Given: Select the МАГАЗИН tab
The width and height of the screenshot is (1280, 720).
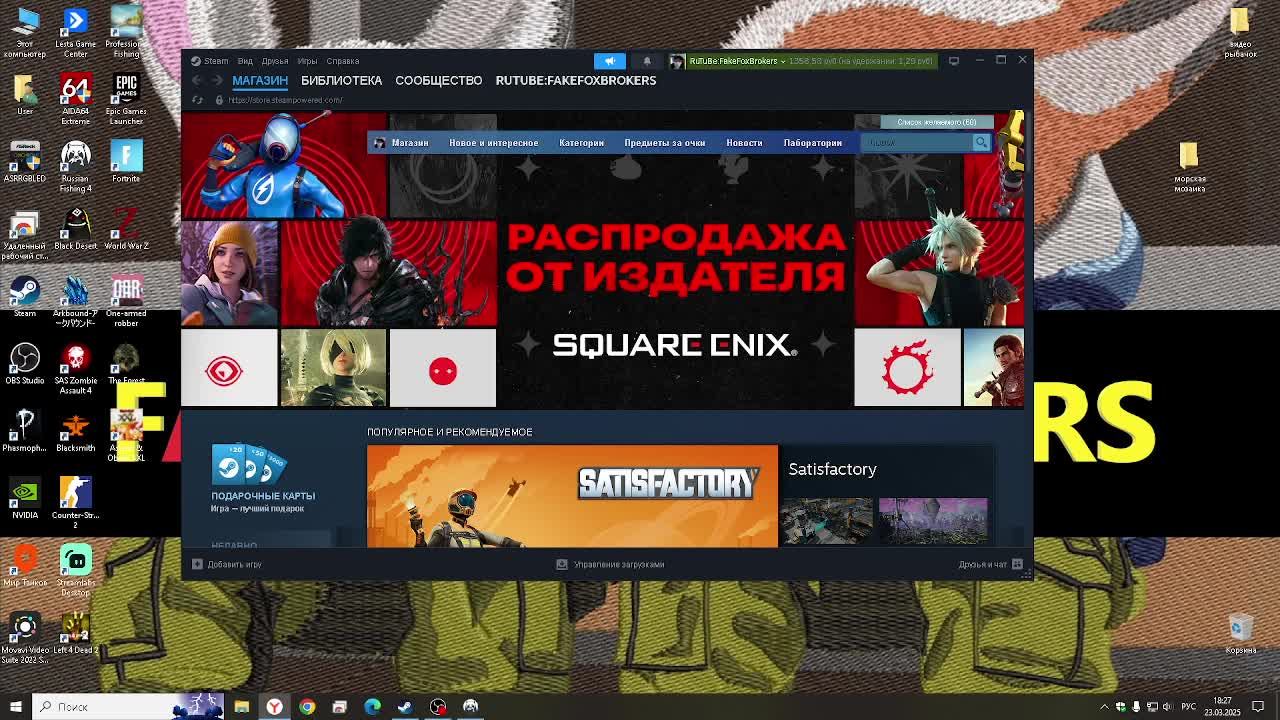Looking at the screenshot, I should pos(260,80).
